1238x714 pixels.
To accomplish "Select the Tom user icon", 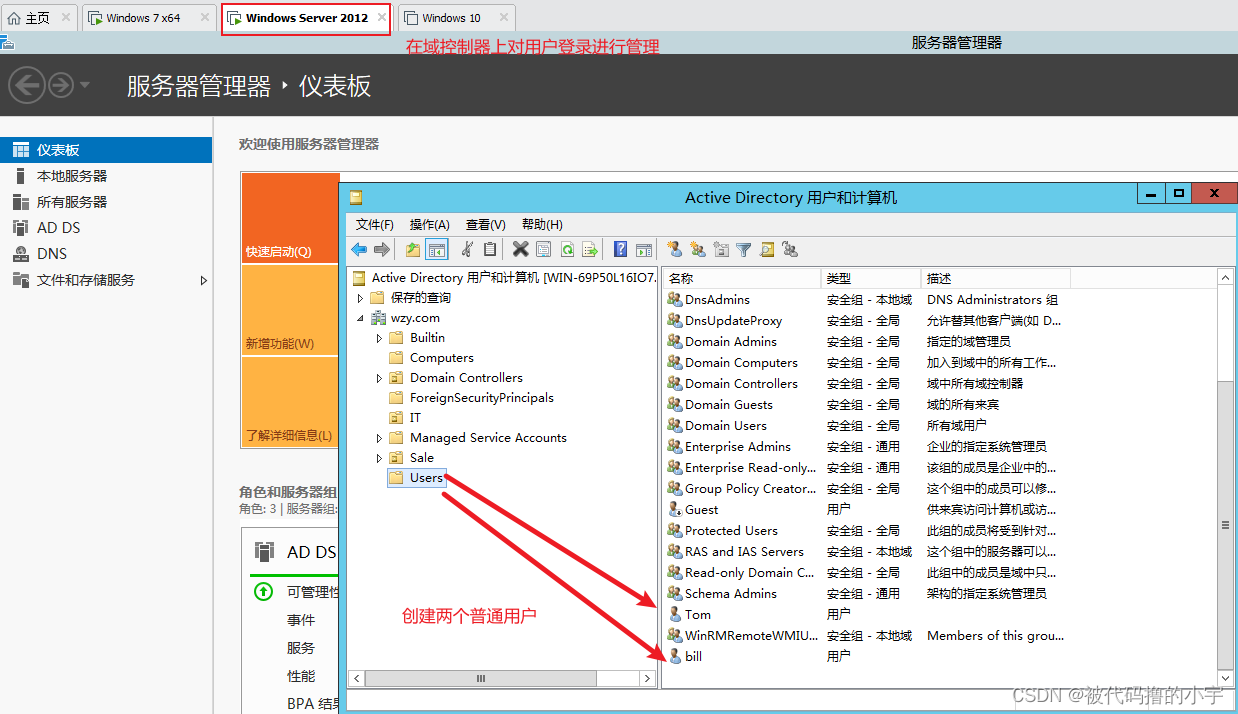I will coord(675,614).
